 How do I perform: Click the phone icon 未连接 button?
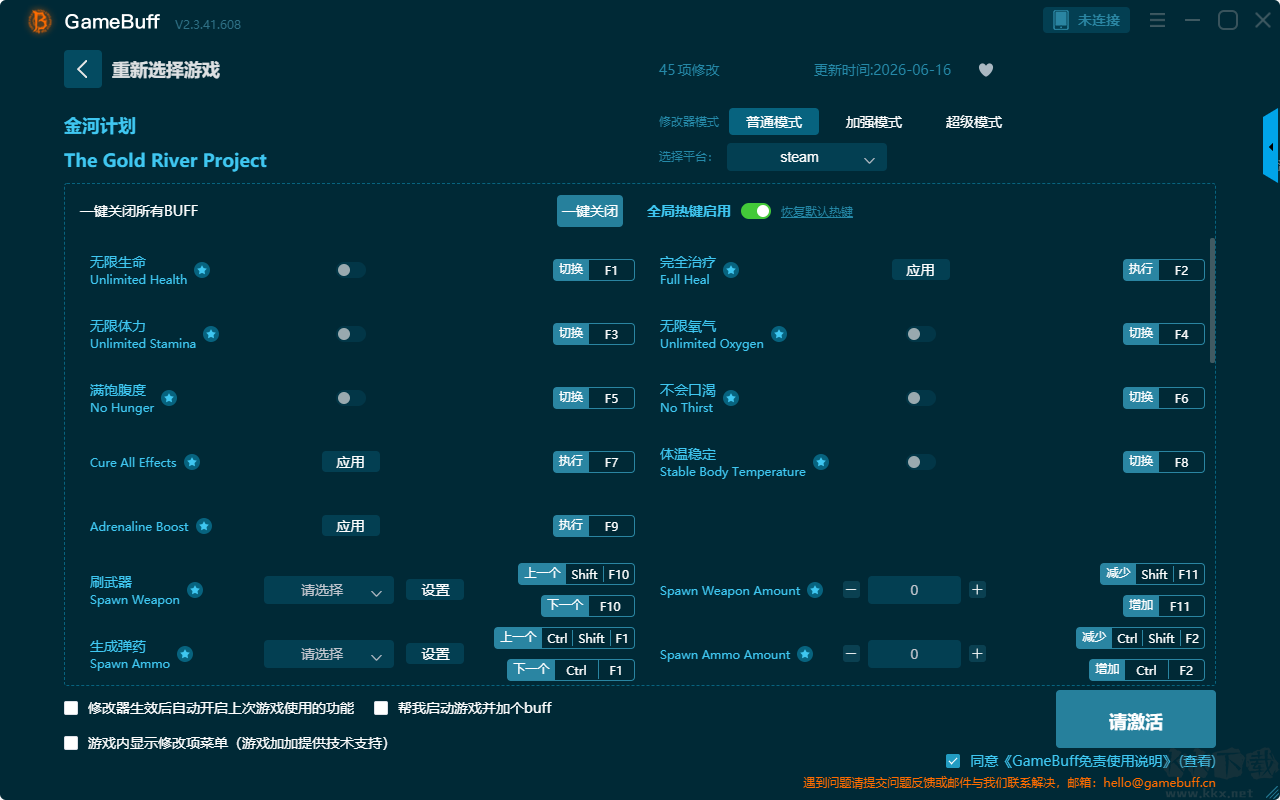coord(1087,20)
